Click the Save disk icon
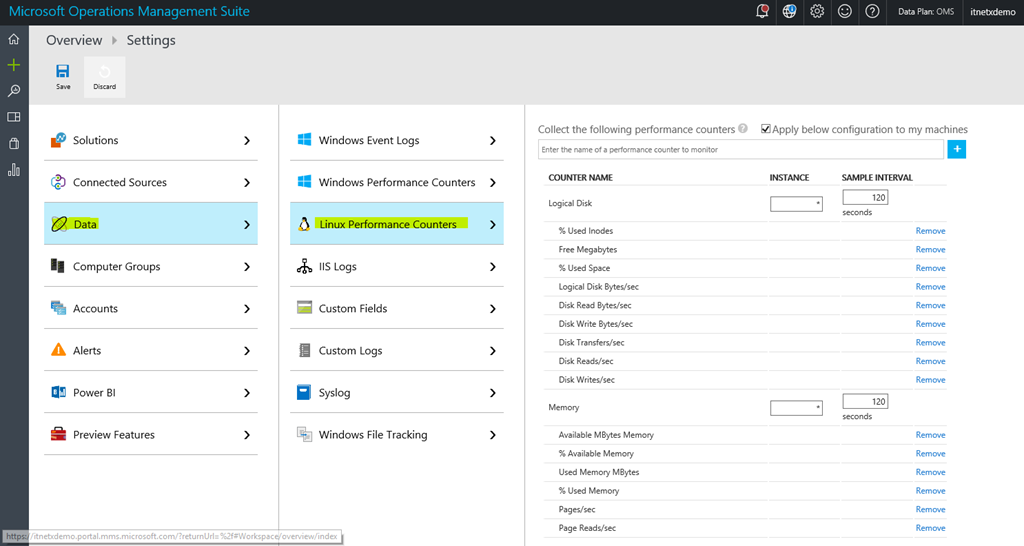 pyautogui.click(x=63, y=72)
